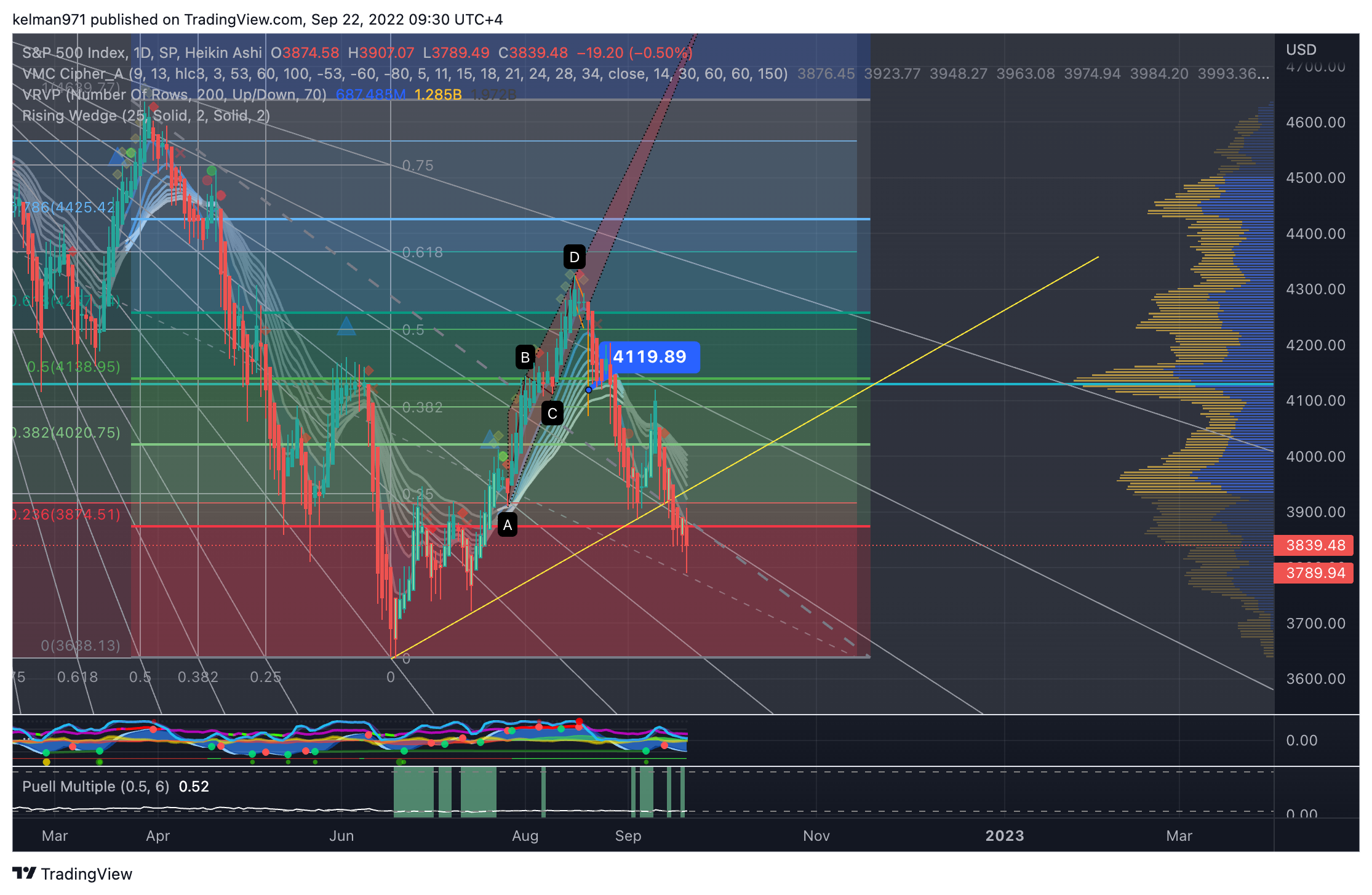Click the 3839.48 current price tag
The height and width of the screenshot is (895, 1372).
pyautogui.click(x=1314, y=545)
